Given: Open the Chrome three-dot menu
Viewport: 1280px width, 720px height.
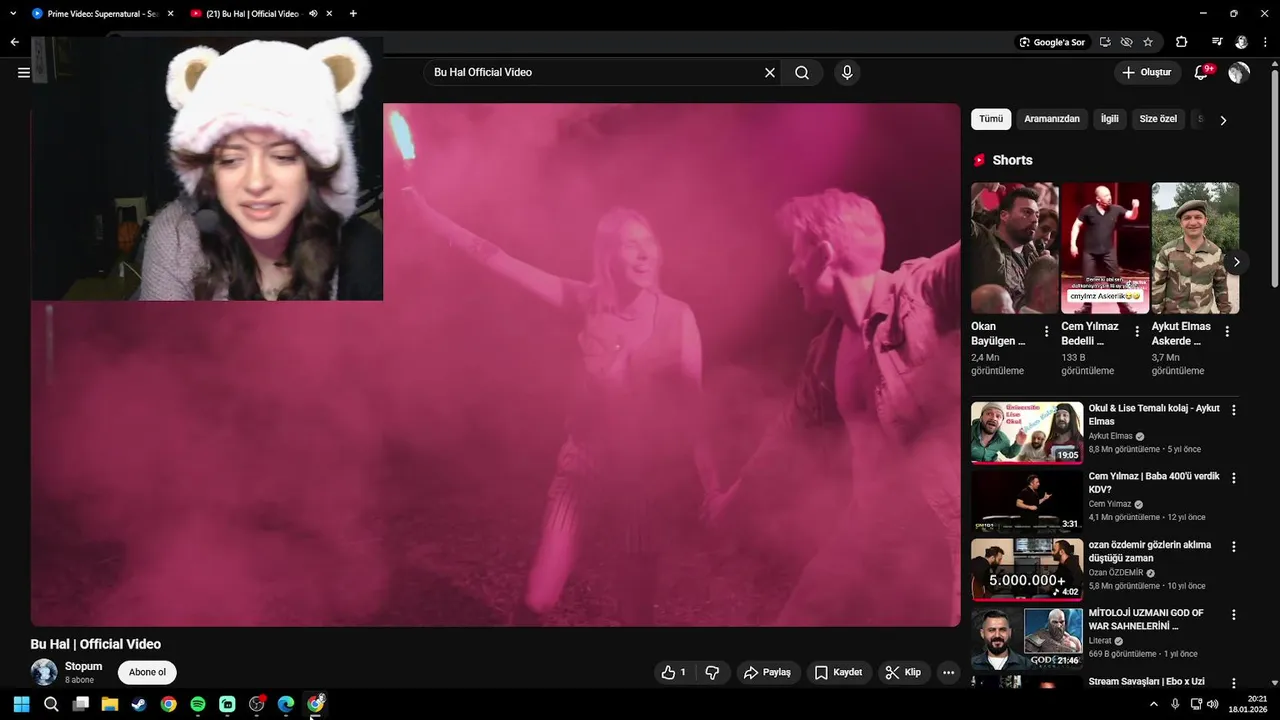Looking at the screenshot, I should (x=1264, y=42).
